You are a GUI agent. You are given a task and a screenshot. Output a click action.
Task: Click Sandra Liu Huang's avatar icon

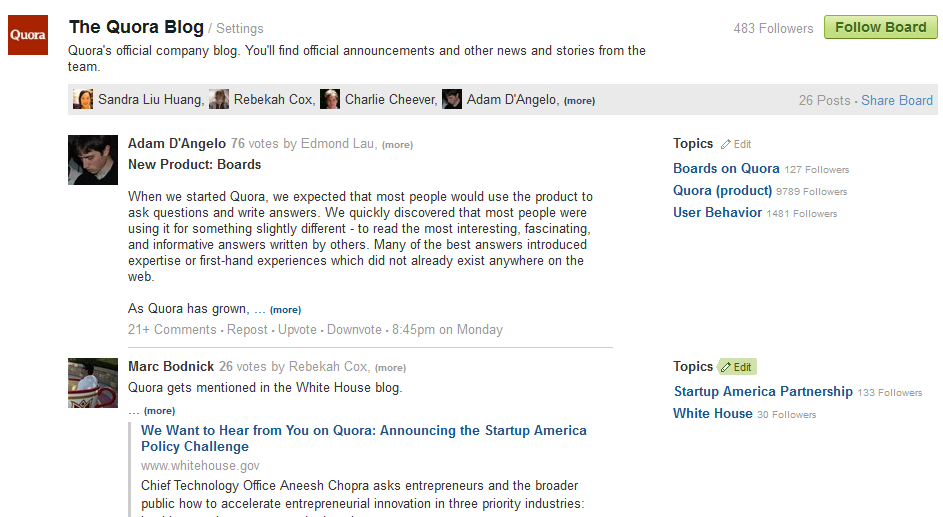83,99
